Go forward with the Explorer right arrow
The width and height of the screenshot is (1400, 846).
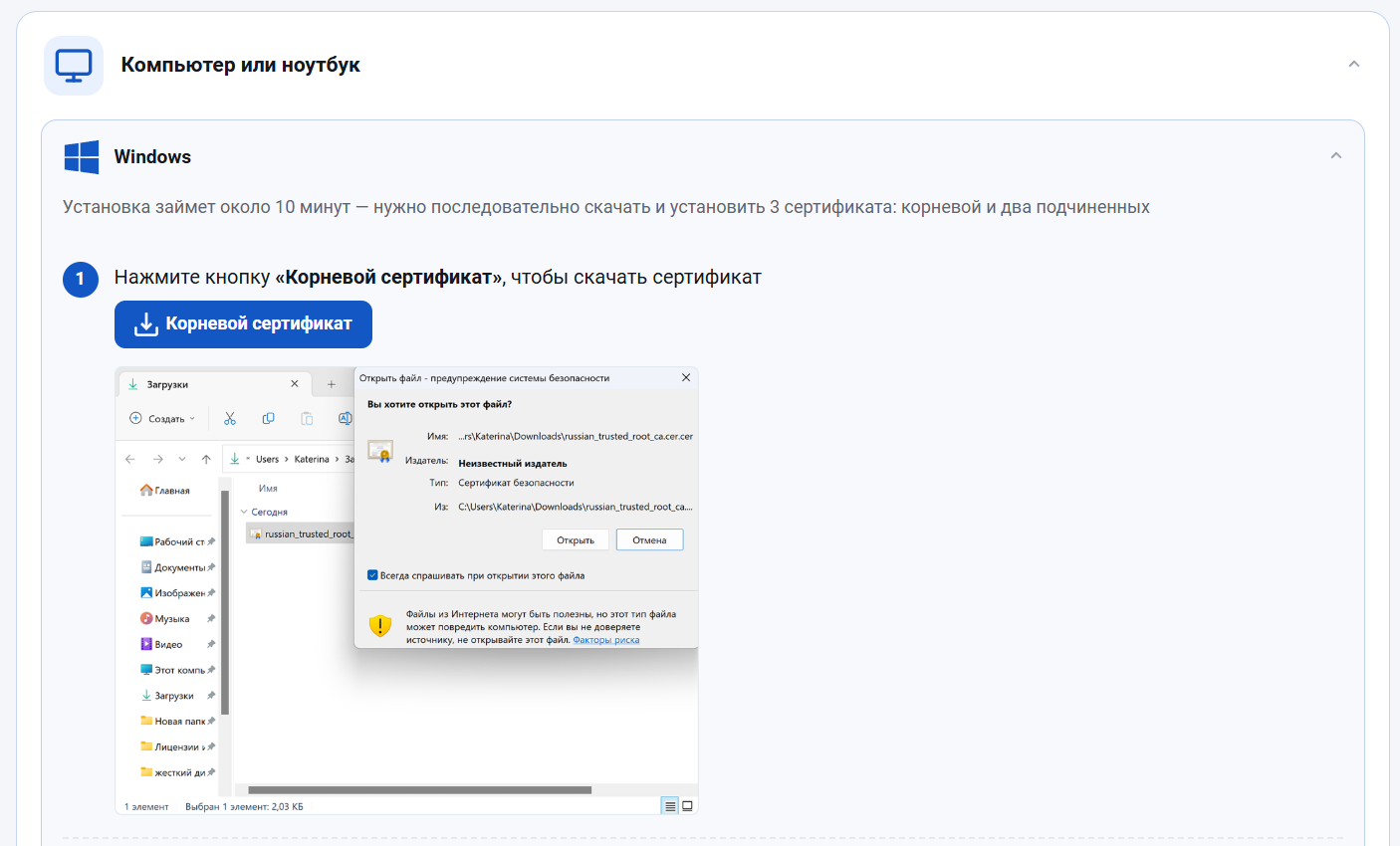pos(157,459)
